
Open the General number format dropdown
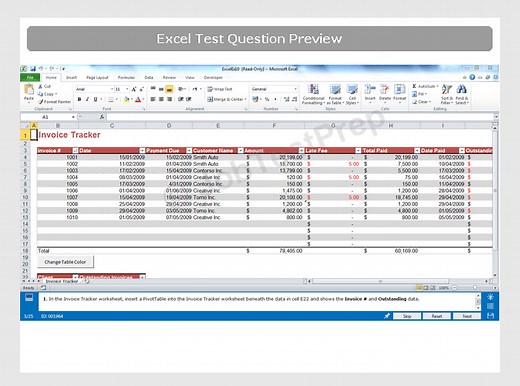tap(295, 89)
